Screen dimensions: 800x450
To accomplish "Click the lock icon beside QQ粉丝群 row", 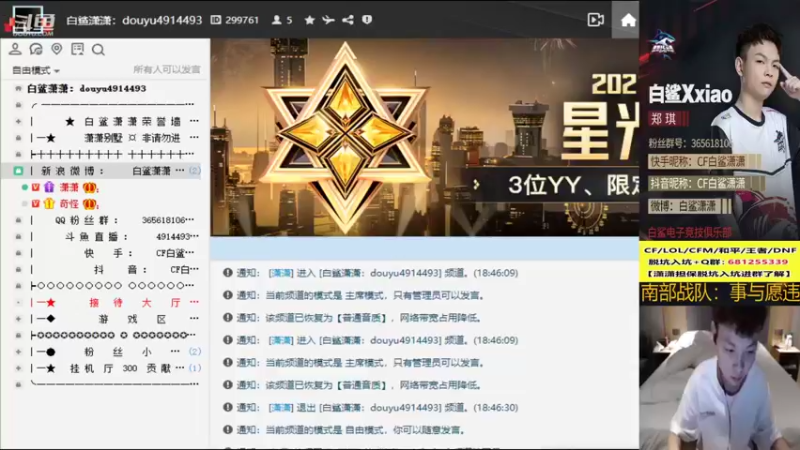I will (x=18, y=220).
